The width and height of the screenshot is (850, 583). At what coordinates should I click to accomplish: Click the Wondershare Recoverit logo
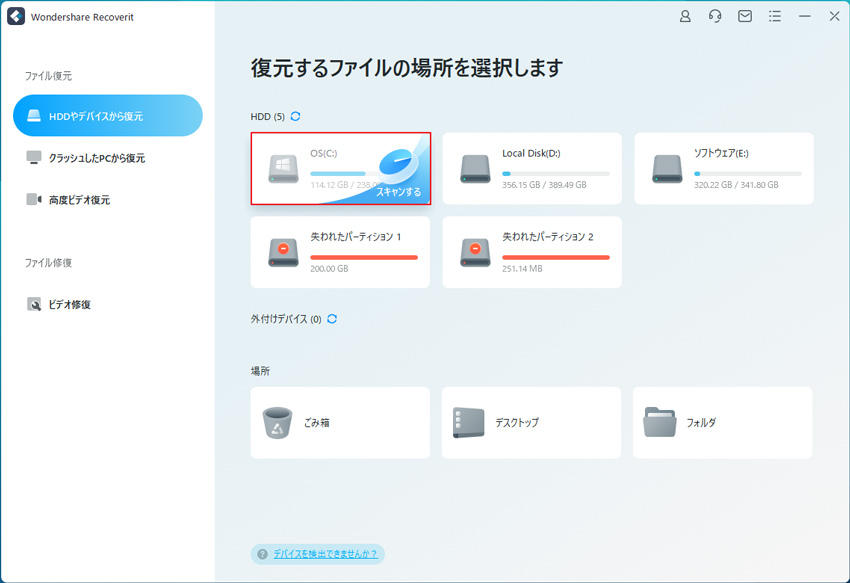(16, 17)
